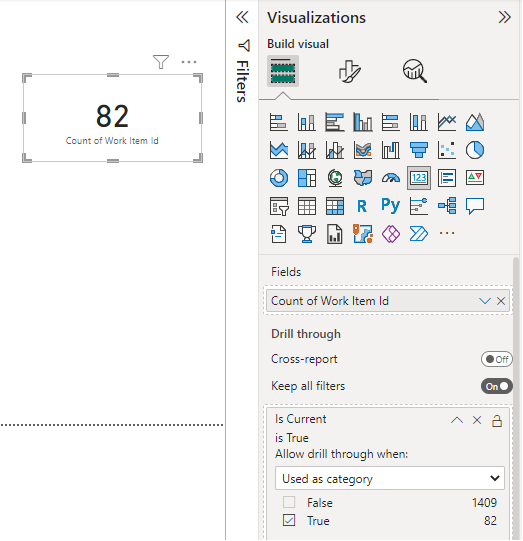Viewport: 523px width, 541px height.
Task: Select the Clustered bar chart visual
Action: click(335, 122)
